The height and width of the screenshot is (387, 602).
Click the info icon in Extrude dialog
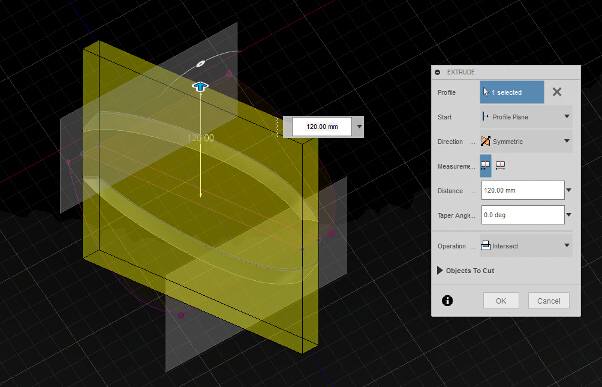(447, 301)
